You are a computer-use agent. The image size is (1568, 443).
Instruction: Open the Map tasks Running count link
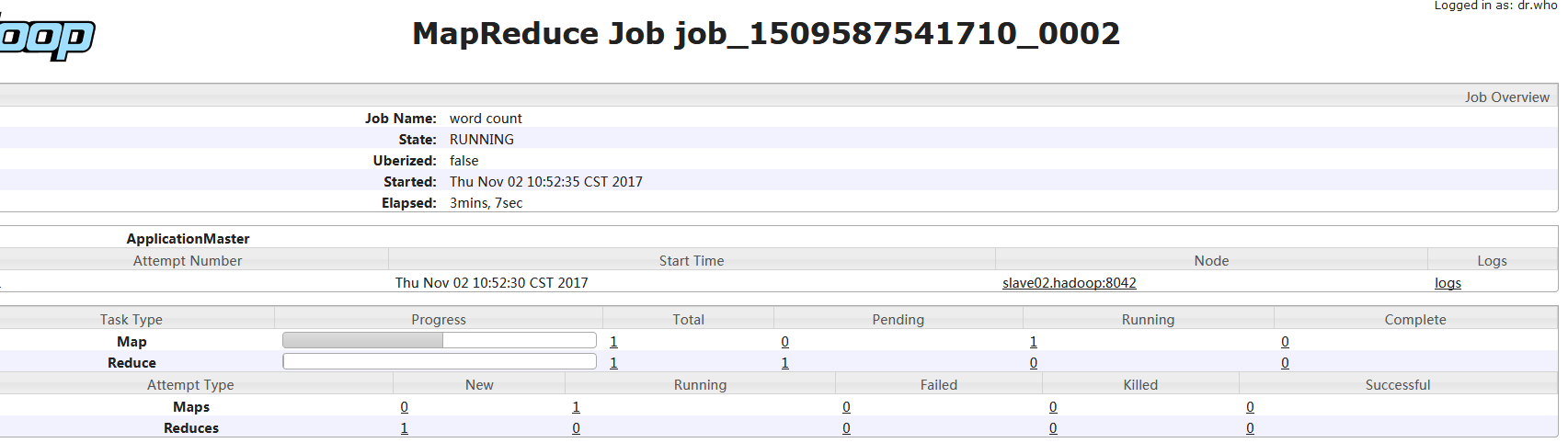(x=1034, y=342)
